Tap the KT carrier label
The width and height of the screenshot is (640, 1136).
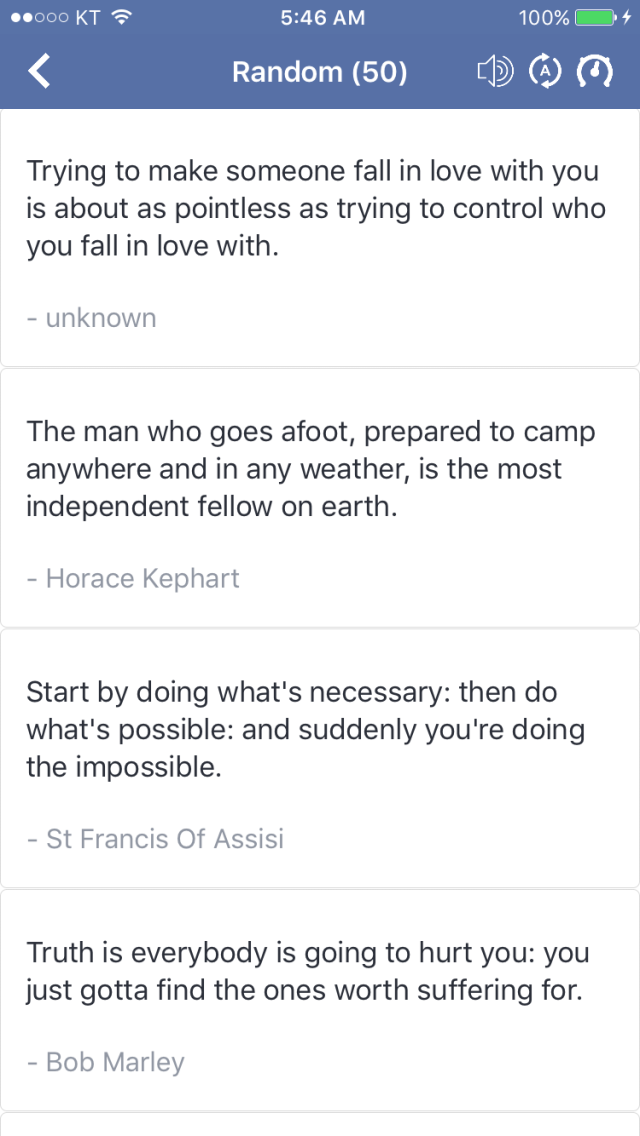click(x=88, y=18)
